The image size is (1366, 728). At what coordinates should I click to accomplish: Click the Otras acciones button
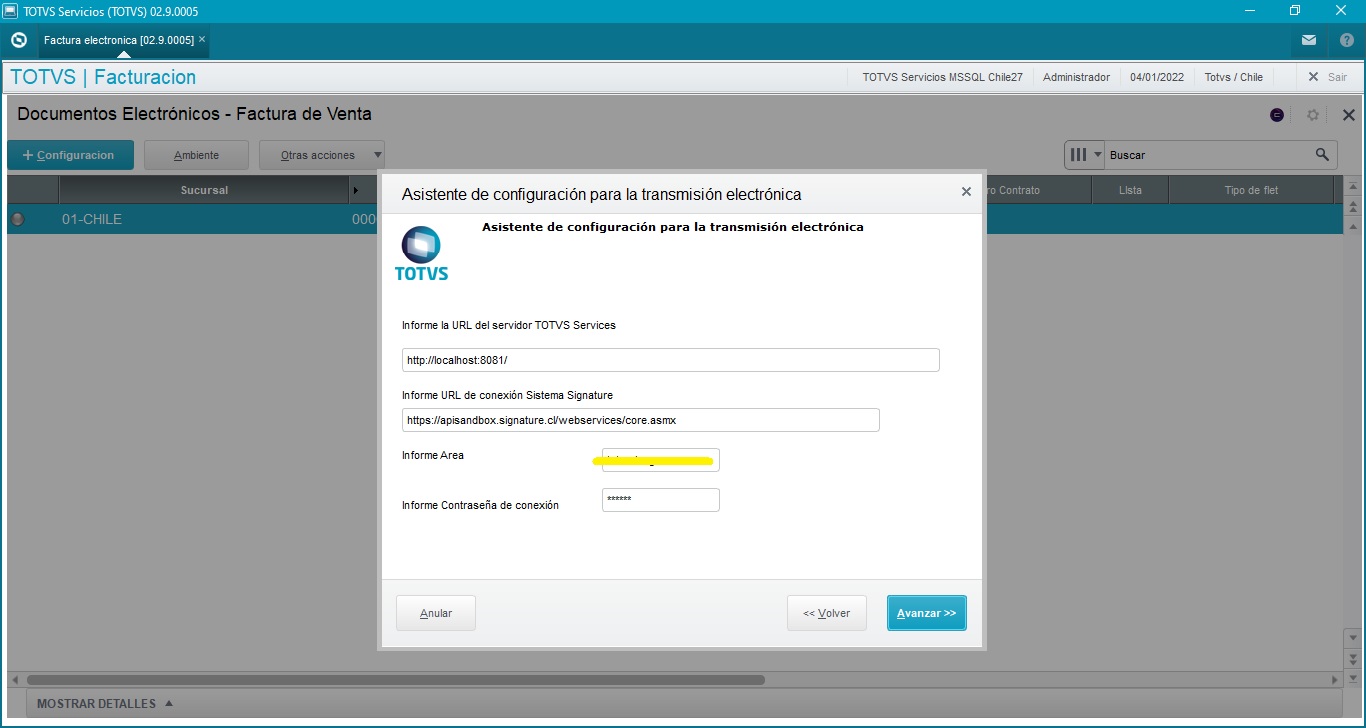click(x=317, y=155)
